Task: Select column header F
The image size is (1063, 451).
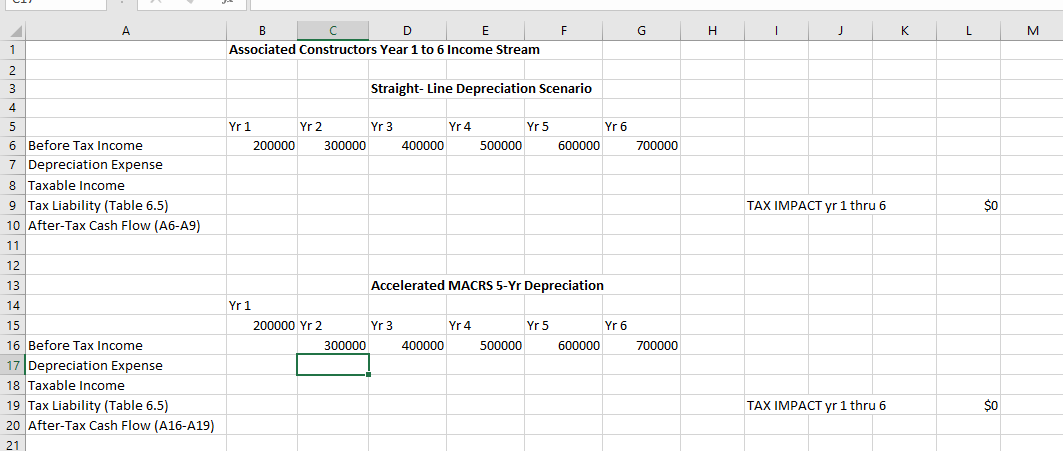Action: (x=563, y=30)
